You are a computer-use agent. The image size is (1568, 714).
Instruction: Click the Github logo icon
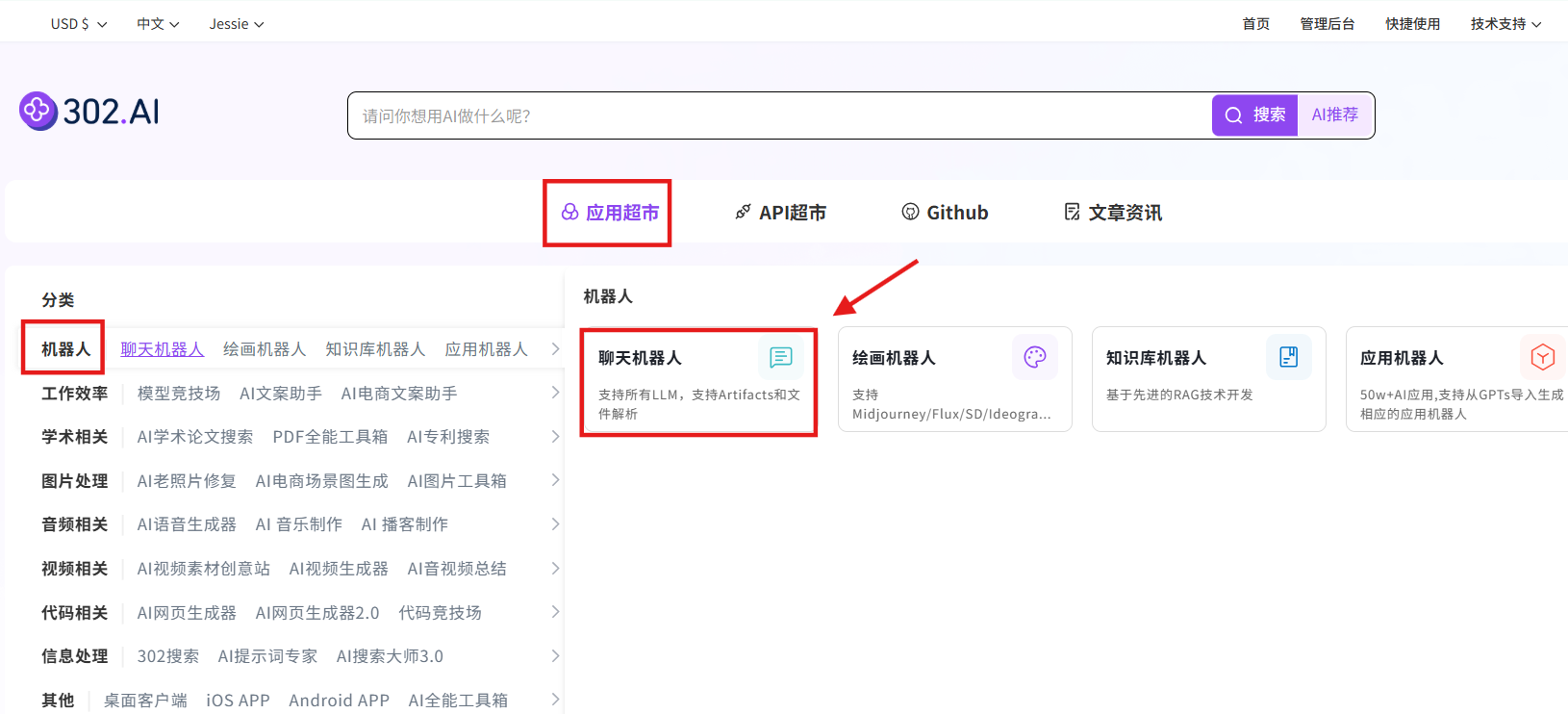click(x=910, y=212)
